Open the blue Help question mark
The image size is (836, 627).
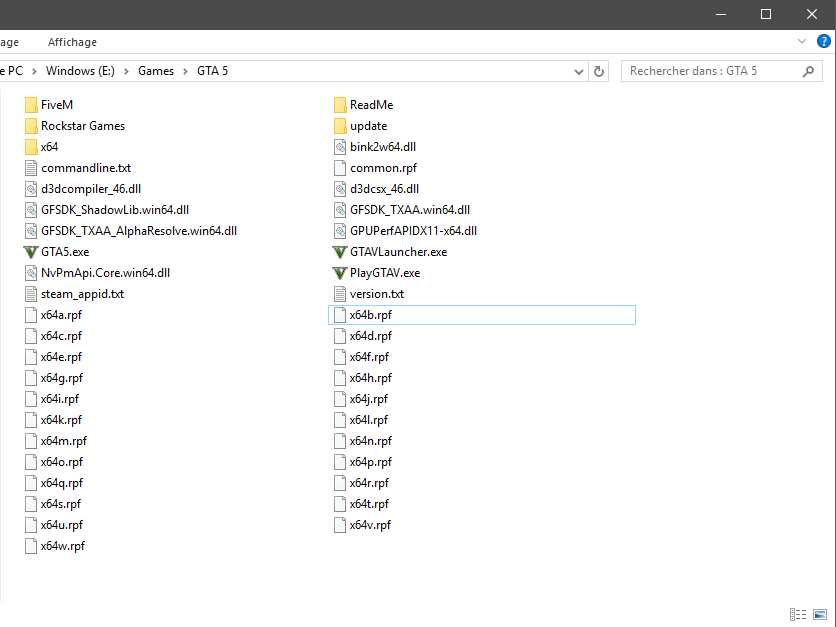[823, 41]
